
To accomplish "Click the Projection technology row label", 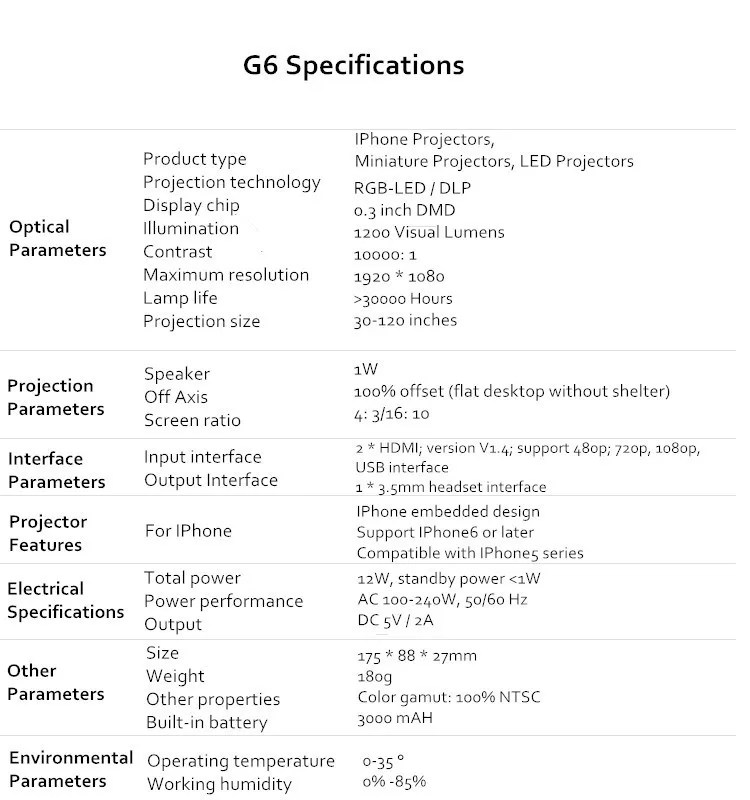I will (x=231, y=182).
